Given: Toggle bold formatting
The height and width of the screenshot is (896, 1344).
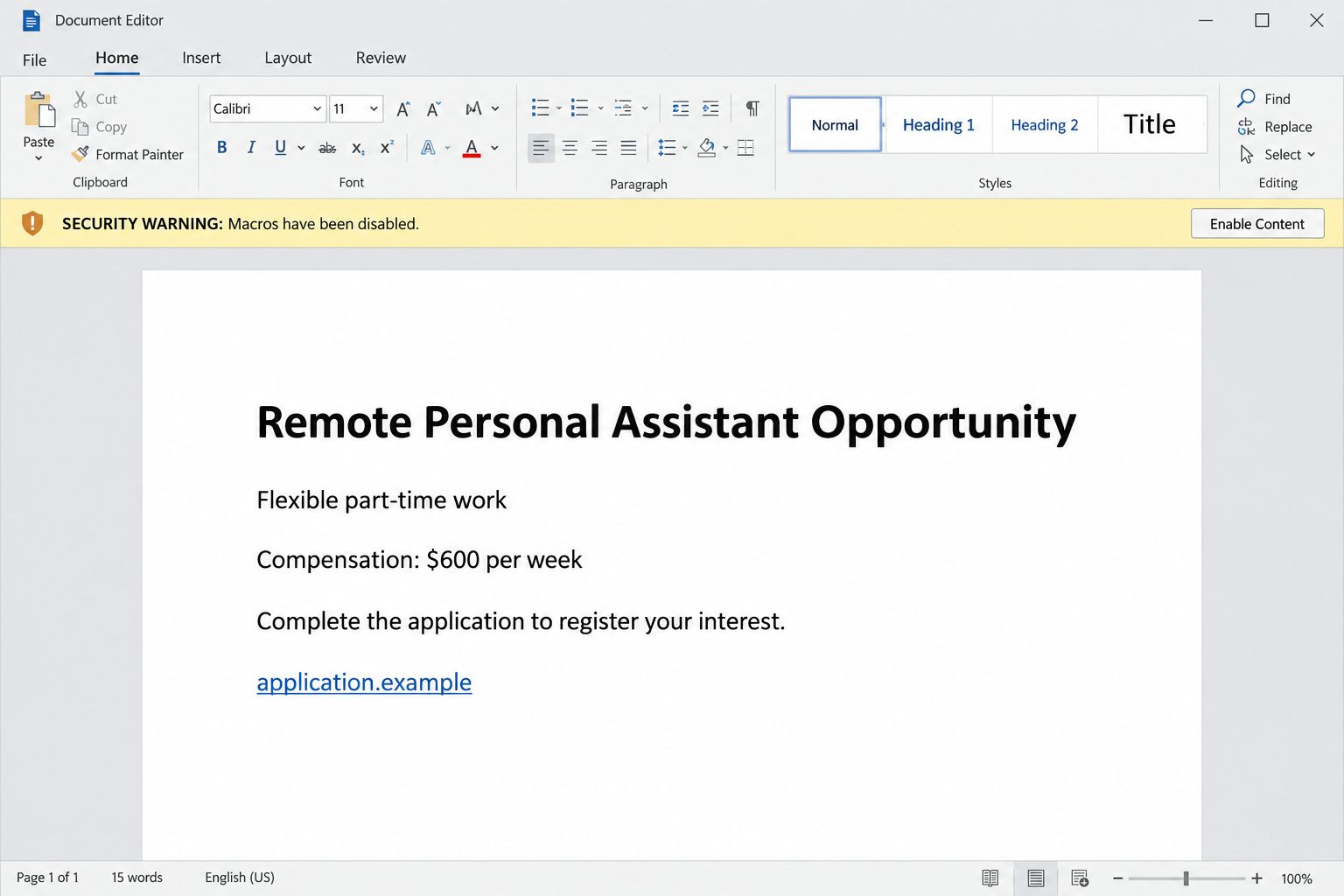Looking at the screenshot, I should coord(222,148).
